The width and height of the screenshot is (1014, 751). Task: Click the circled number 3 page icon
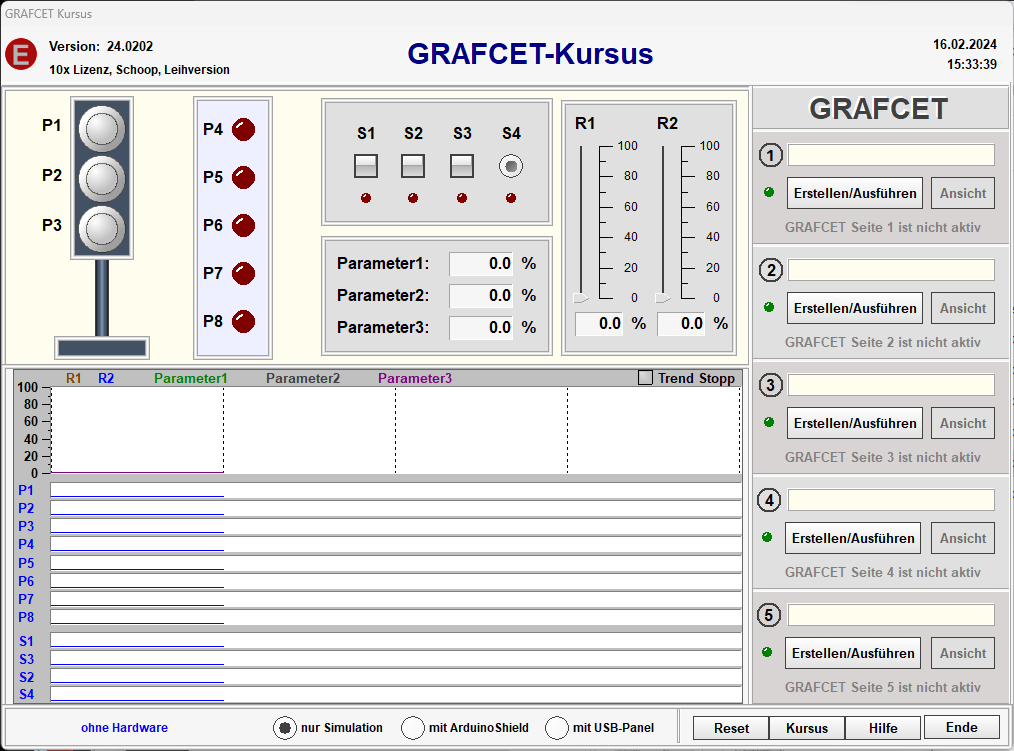pyautogui.click(x=770, y=385)
